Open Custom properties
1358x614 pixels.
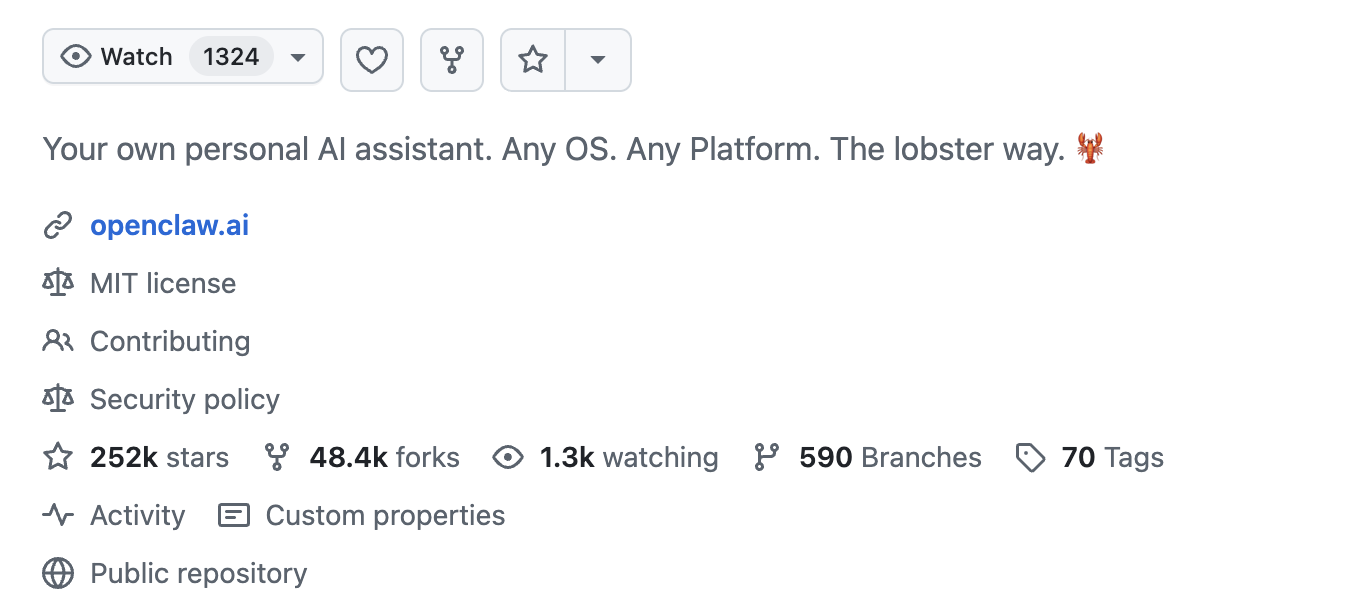pos(385,515)
